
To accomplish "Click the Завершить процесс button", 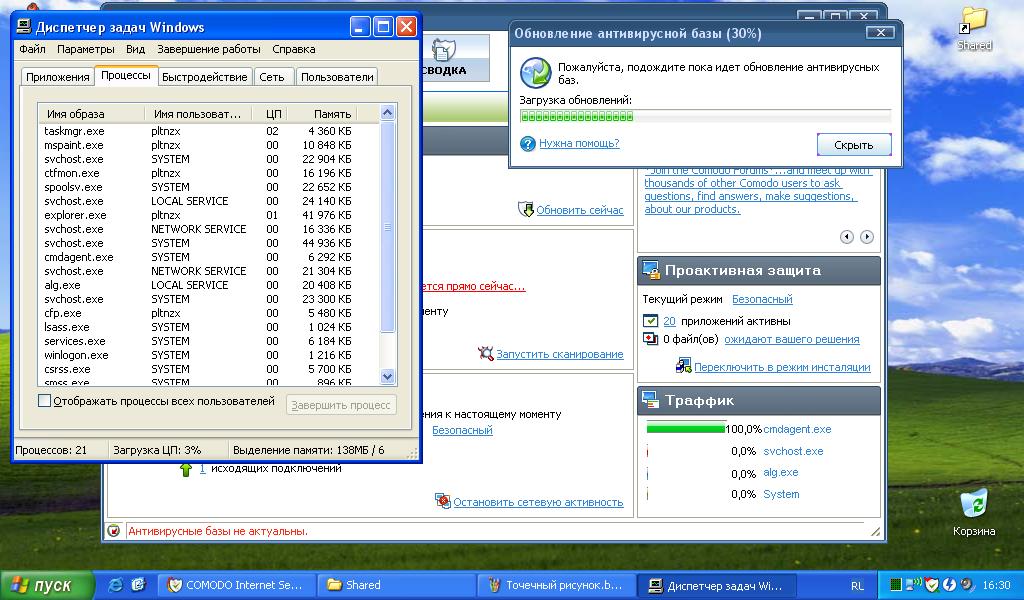I will tap(341, 405).
